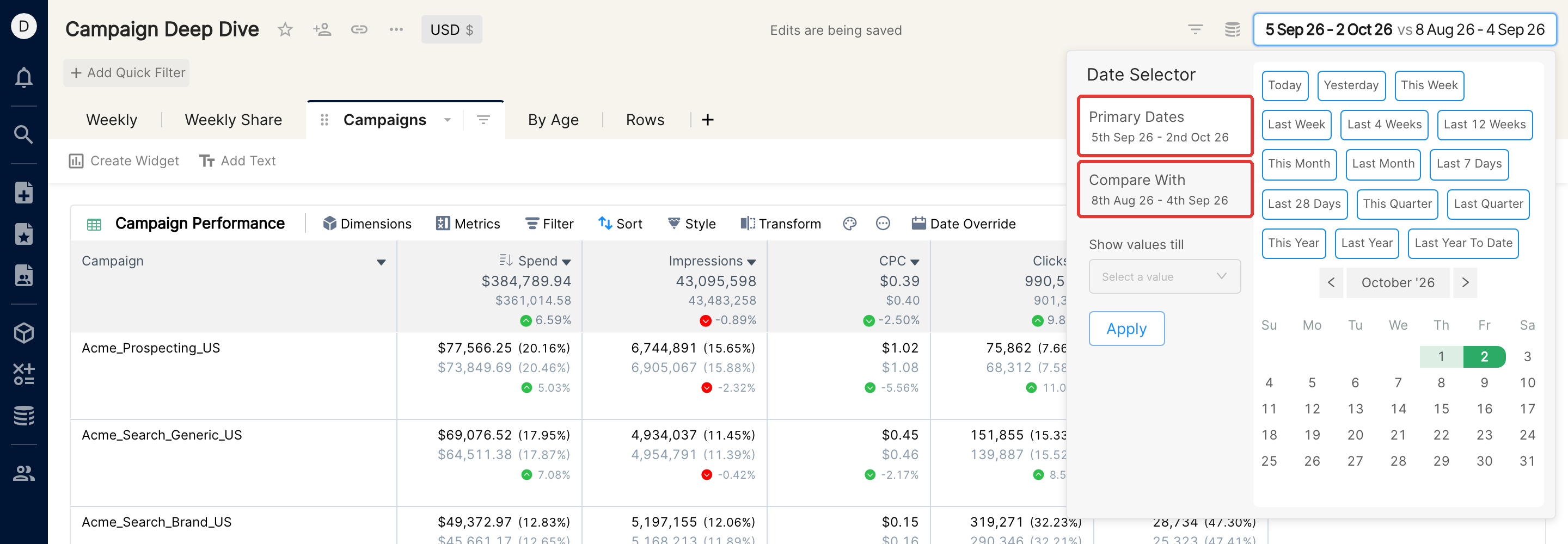Viewport: 1568px width, 544px height.
Task: Open the CPC column dropdown arrow
Action: click(x=915, y=262)
